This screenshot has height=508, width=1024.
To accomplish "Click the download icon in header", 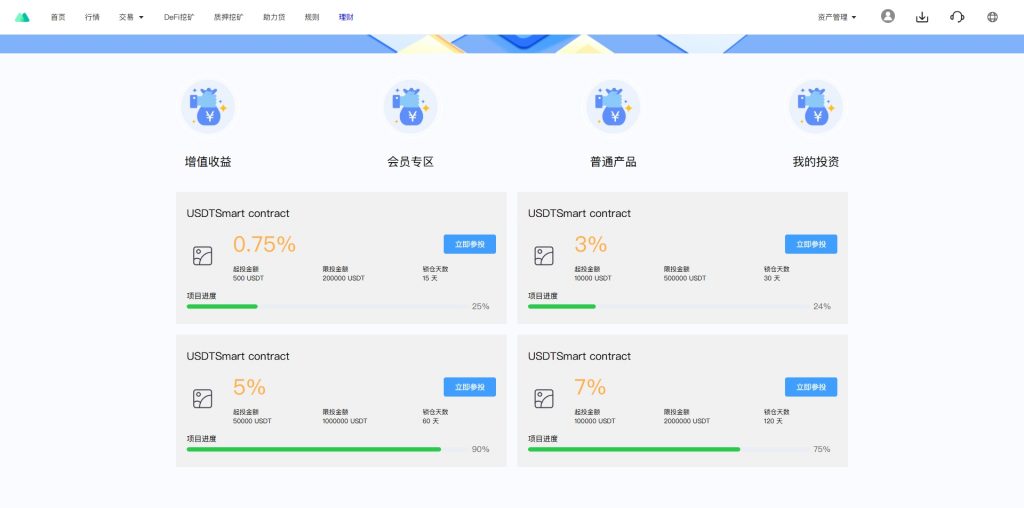I will (x=922, y=17).
